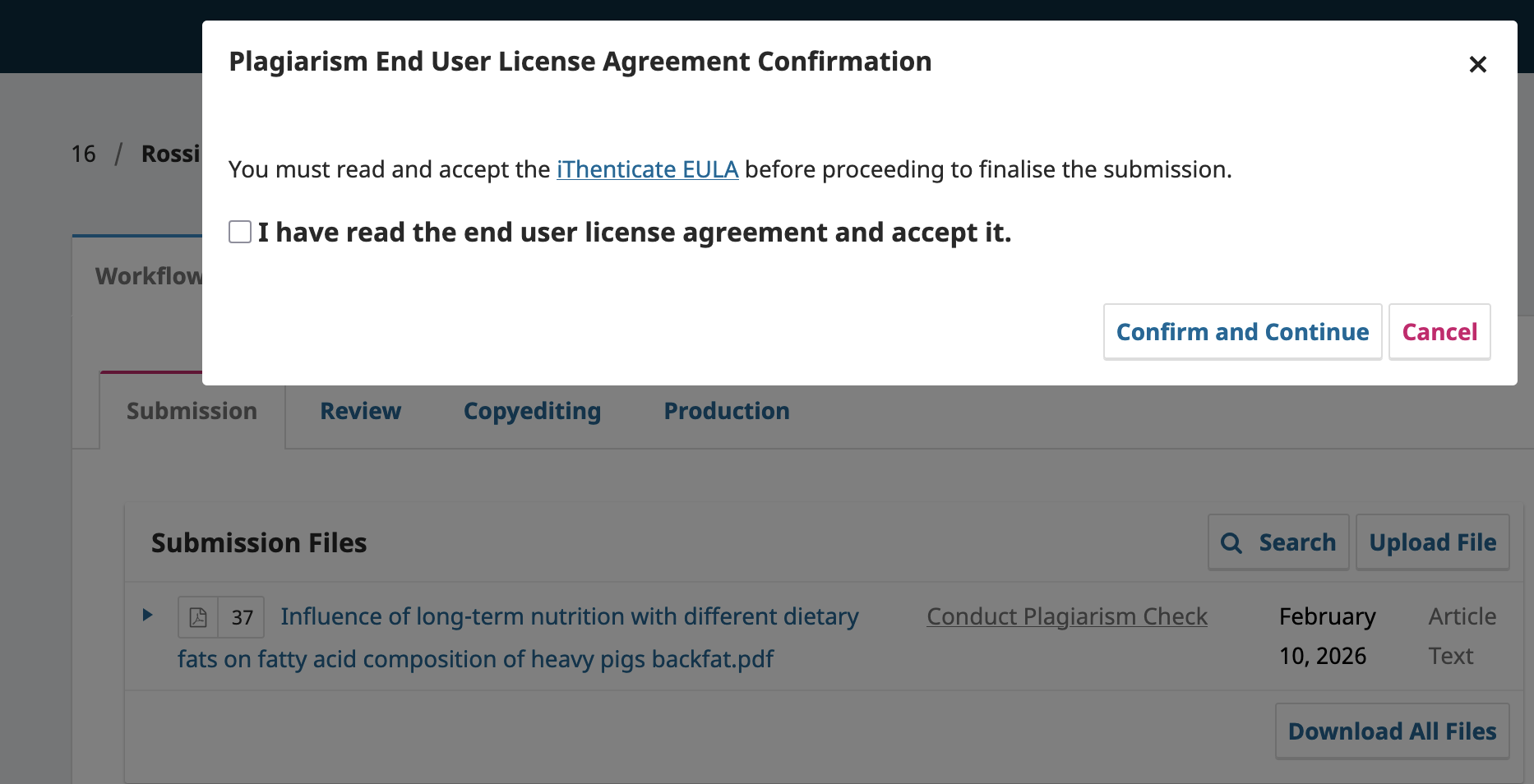Open the Production stage tab
Screen dimensions: 1534x784
pyautogui.click(x=727, y=411)
